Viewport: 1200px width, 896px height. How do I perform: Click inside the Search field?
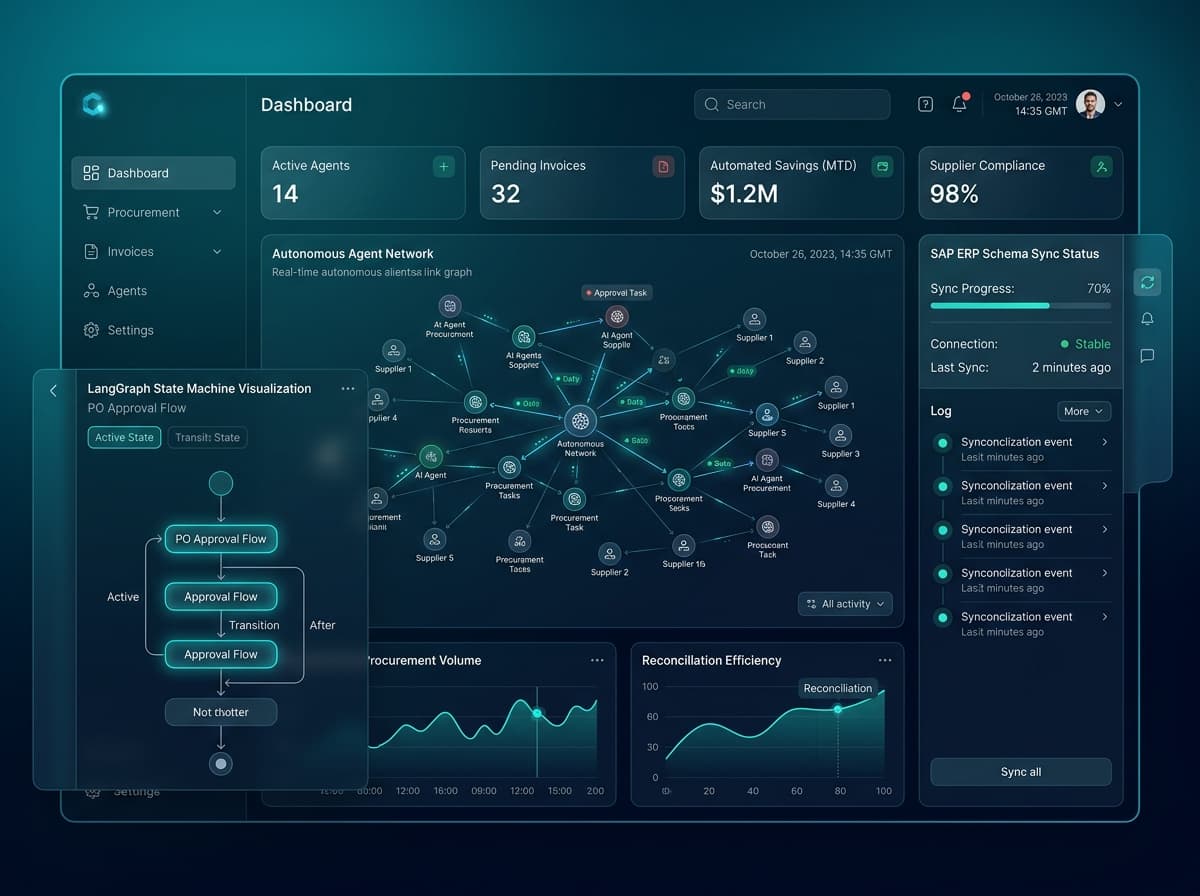pos(792,104)
